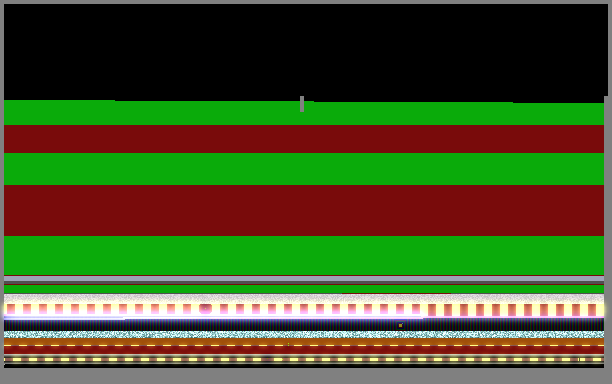Select the large lower green band
This screenshot has width=612, height=384.
click(304, 255)
